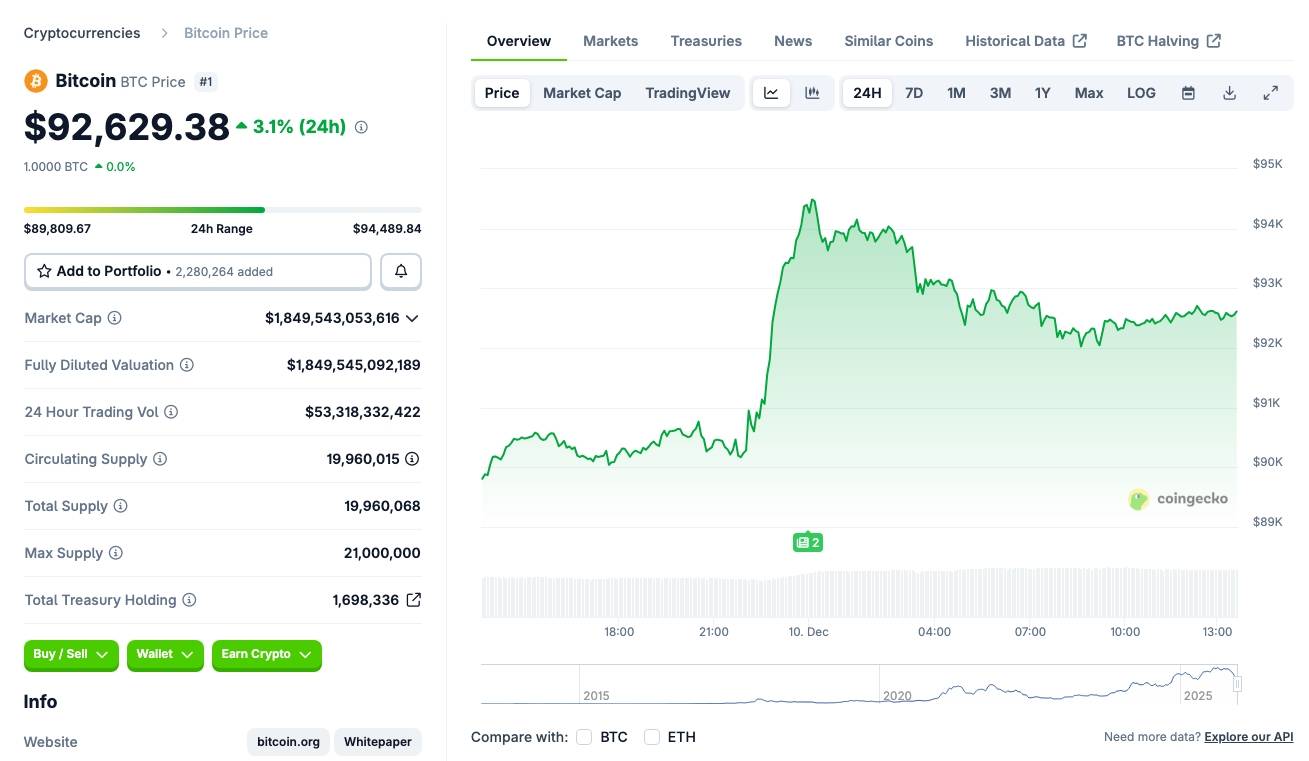Open the calendar date range picker
The height and width of the screenshot is (761, 1309).
pyautogui.click(x=1188, y=93)
